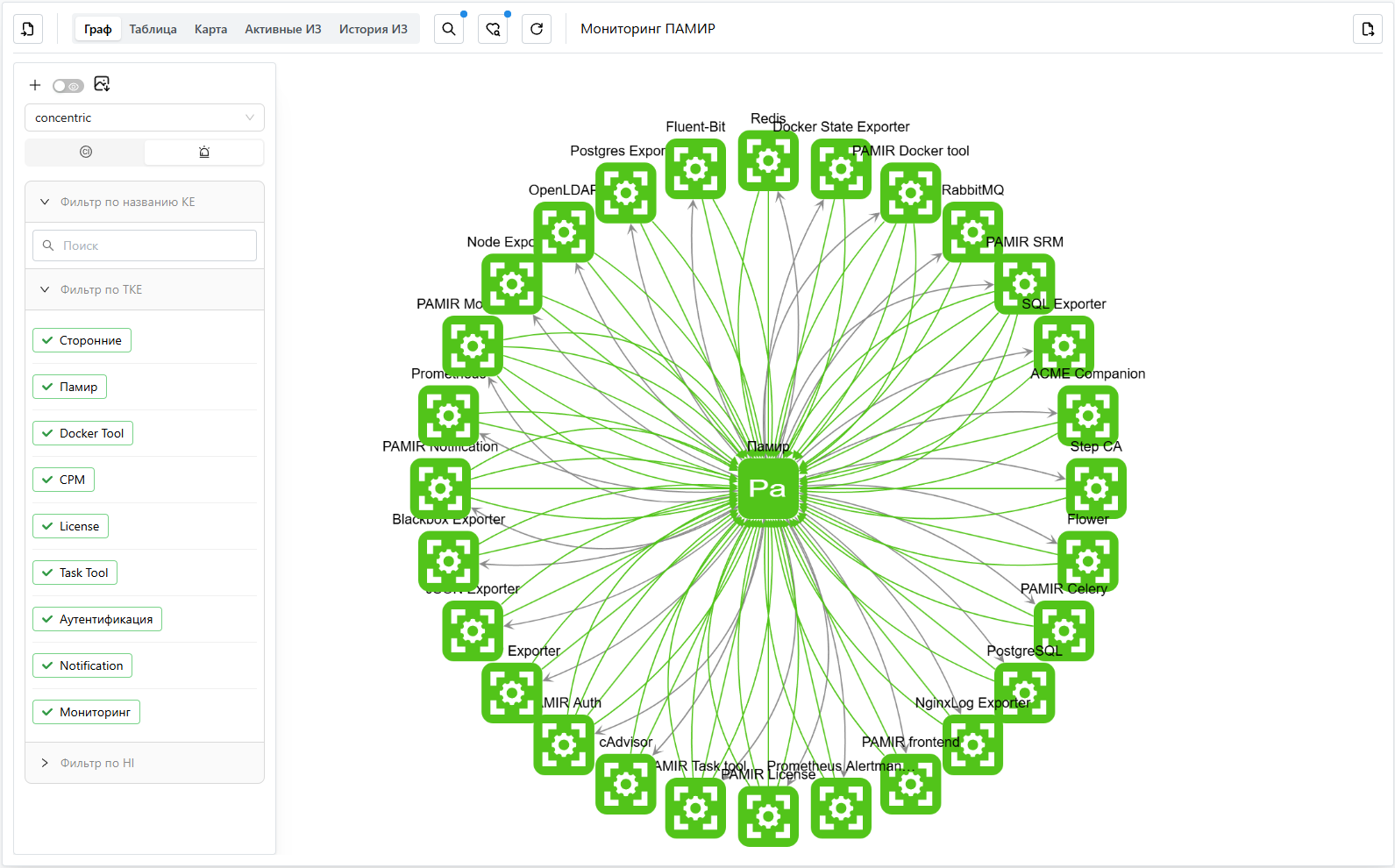Click the RabbitMQ node

(x=972, y=232)
